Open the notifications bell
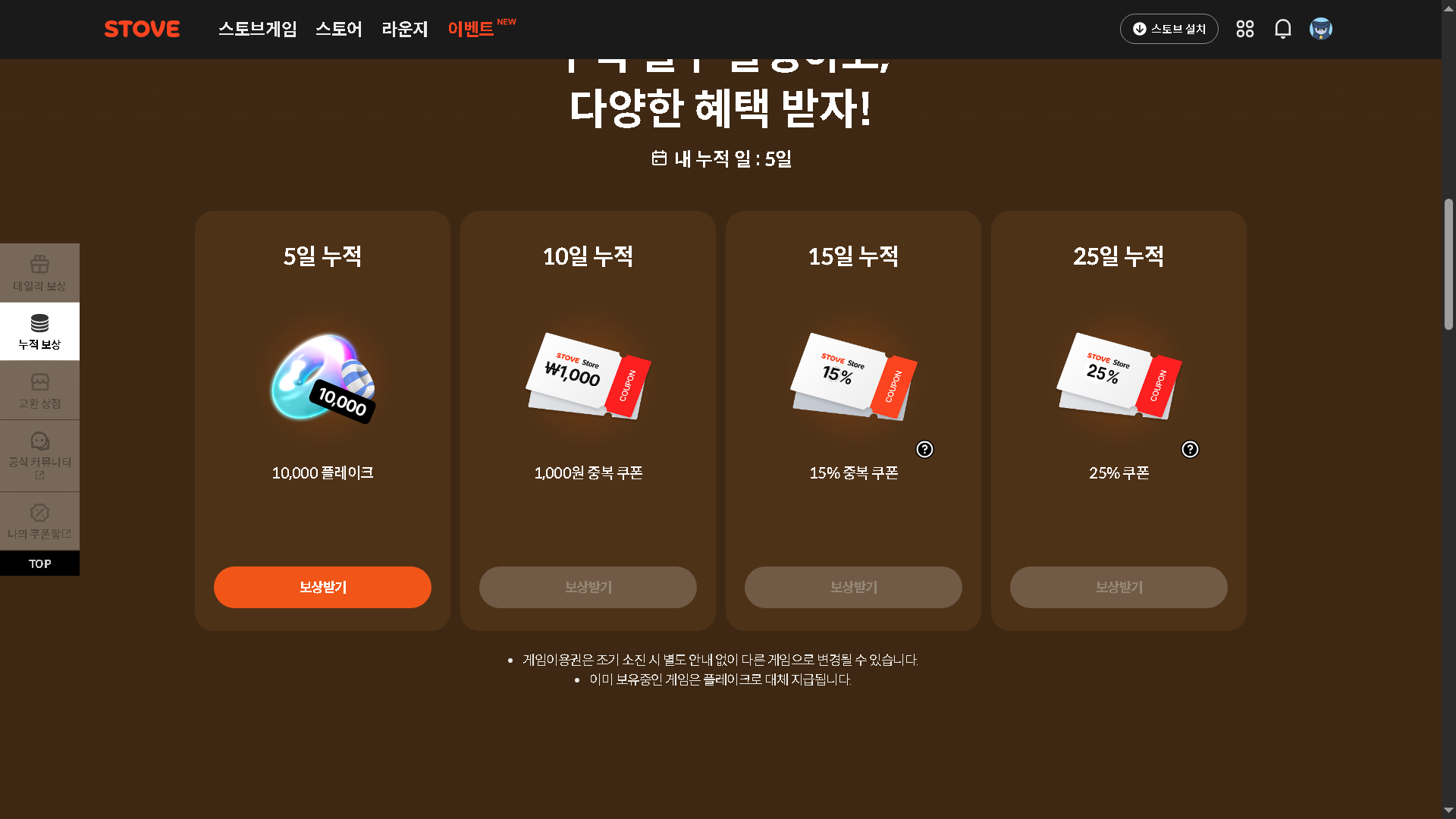 1282,29
